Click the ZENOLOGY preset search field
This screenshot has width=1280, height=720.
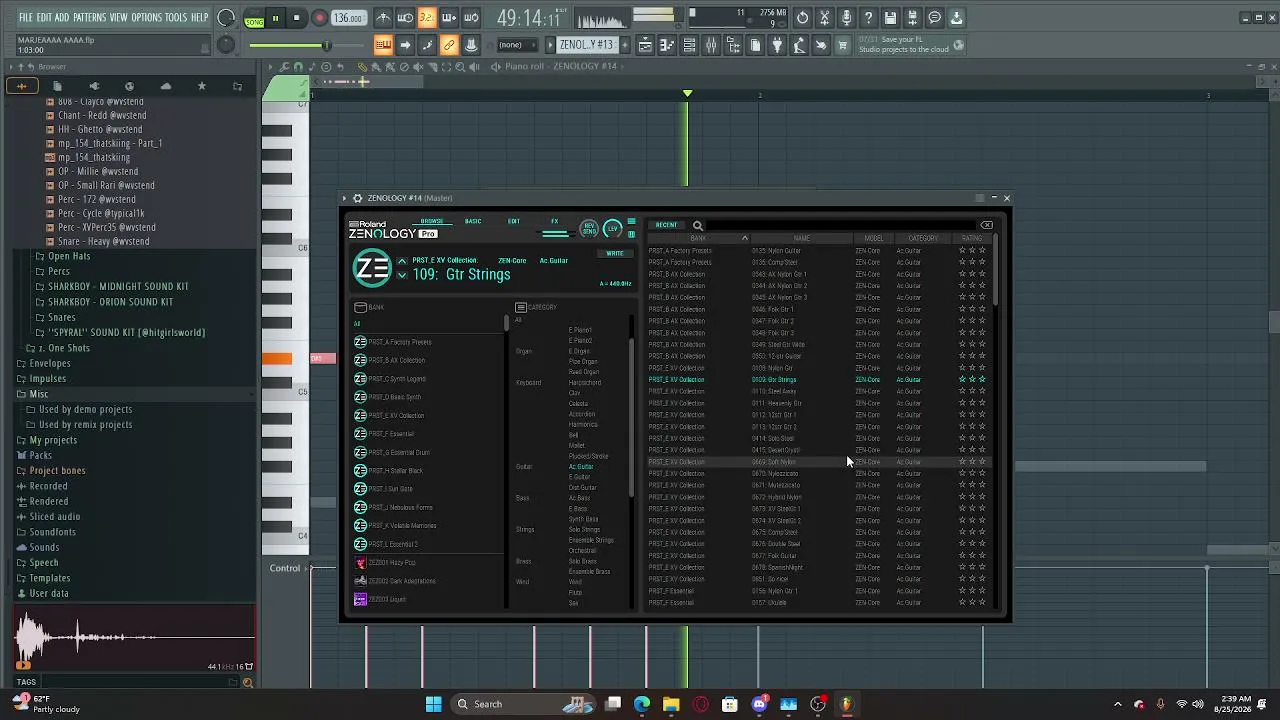coord(840,225)
